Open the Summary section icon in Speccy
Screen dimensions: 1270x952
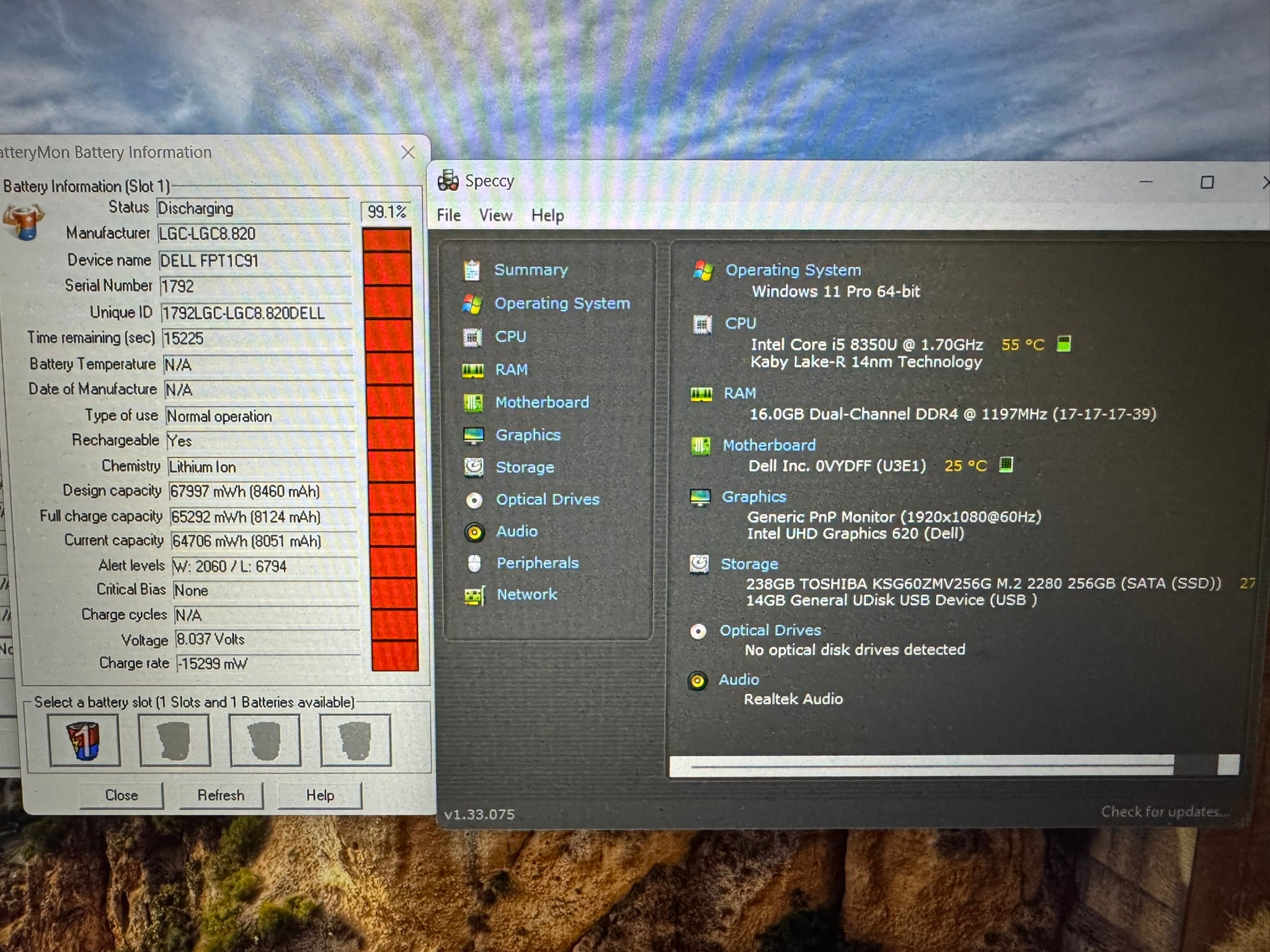(471, 270)
